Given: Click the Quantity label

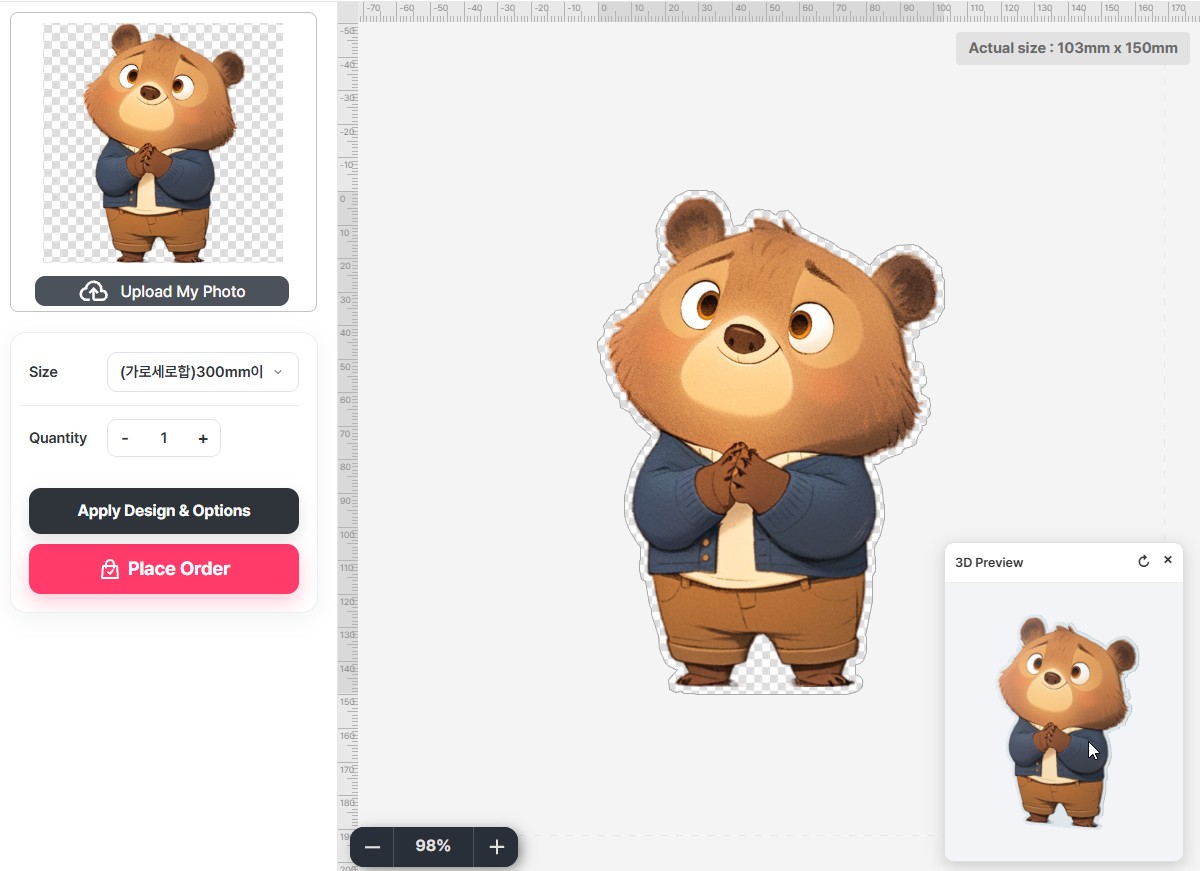Looking at the screenshot, I should coord(58,438).
